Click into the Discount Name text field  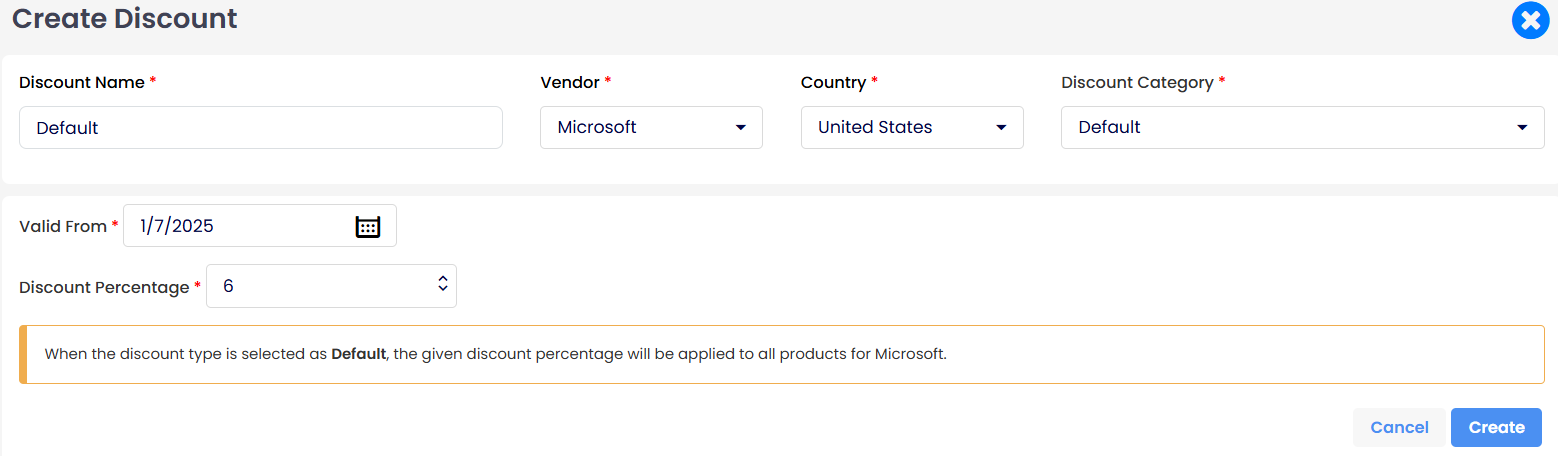tap(261, 128)
